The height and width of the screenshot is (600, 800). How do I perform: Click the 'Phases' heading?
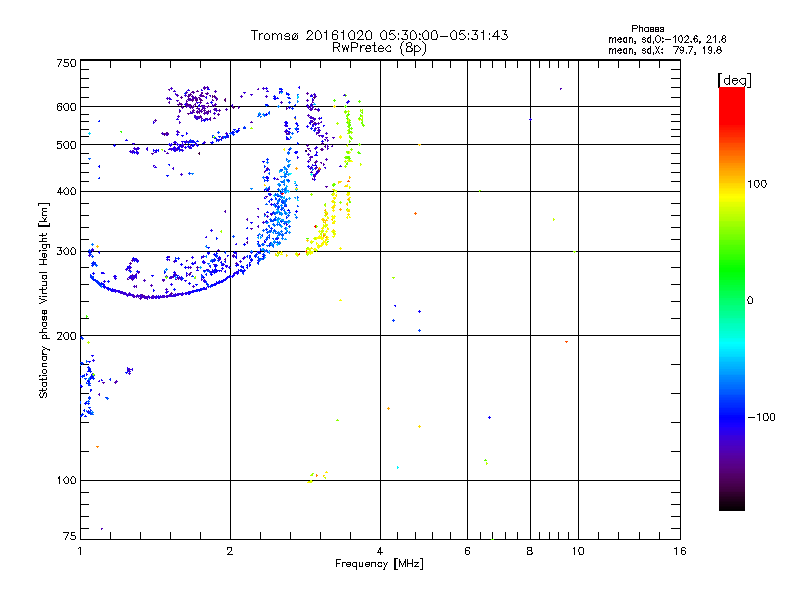pos(647,29)
